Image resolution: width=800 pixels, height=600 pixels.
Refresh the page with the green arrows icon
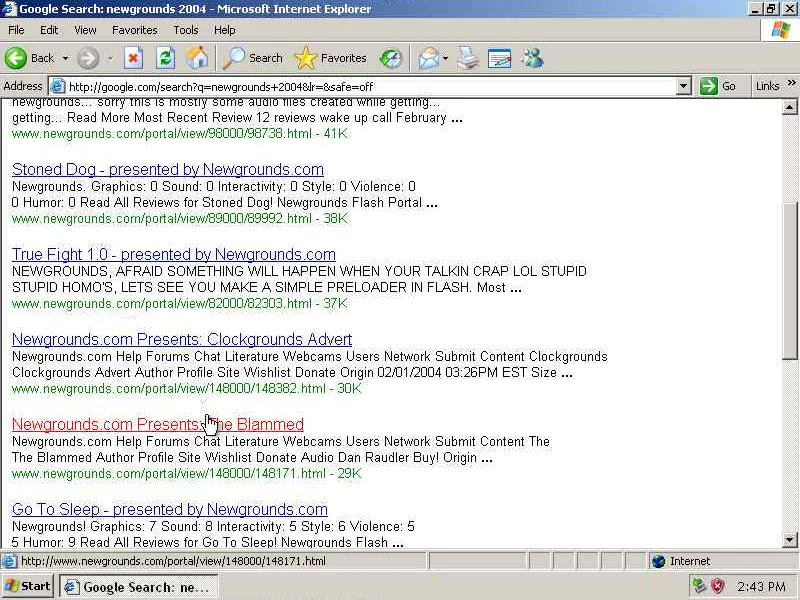click(x=166, y=58)
